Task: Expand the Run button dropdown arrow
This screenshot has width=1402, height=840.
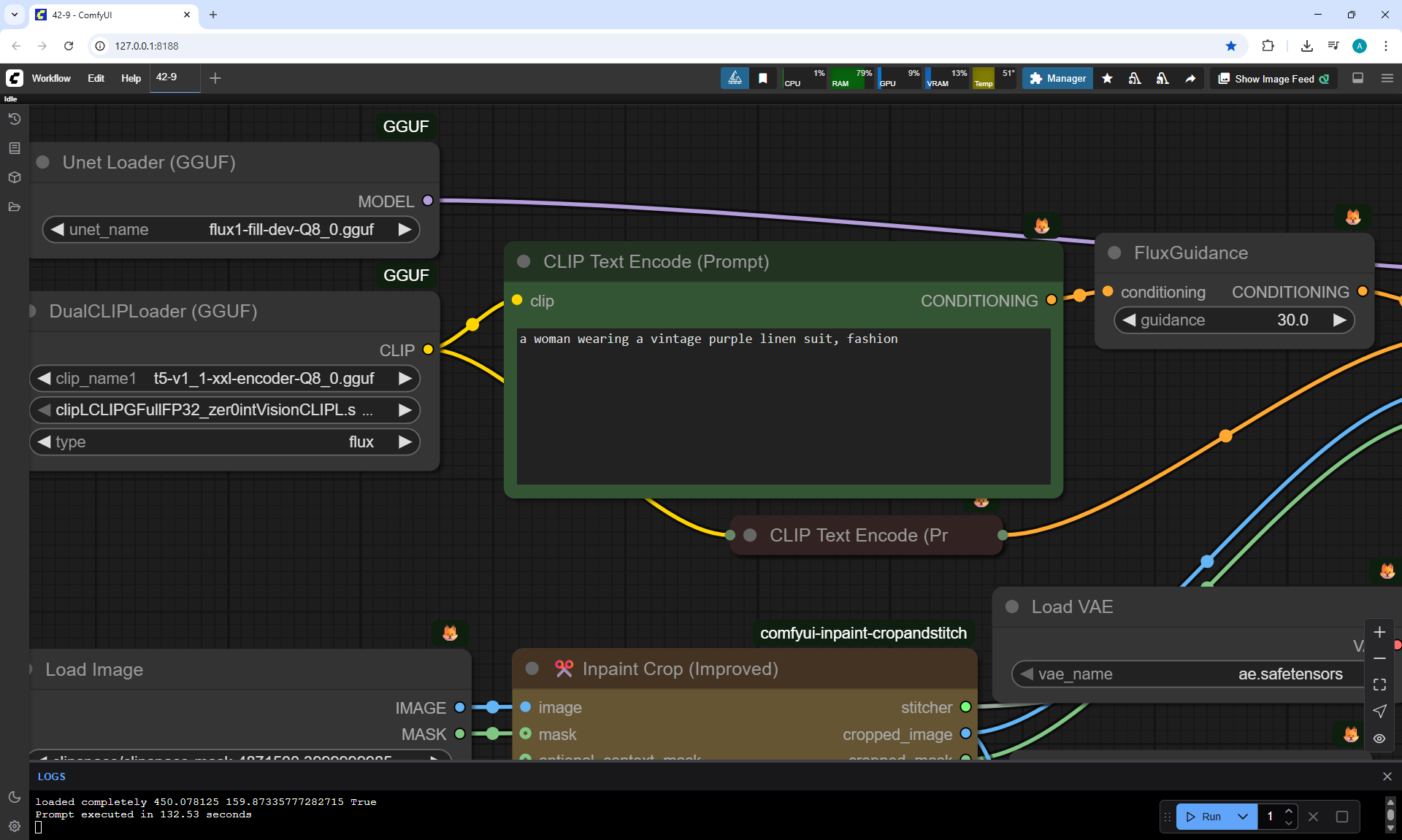Action: pyautogui.click(x=1243, y=817)
